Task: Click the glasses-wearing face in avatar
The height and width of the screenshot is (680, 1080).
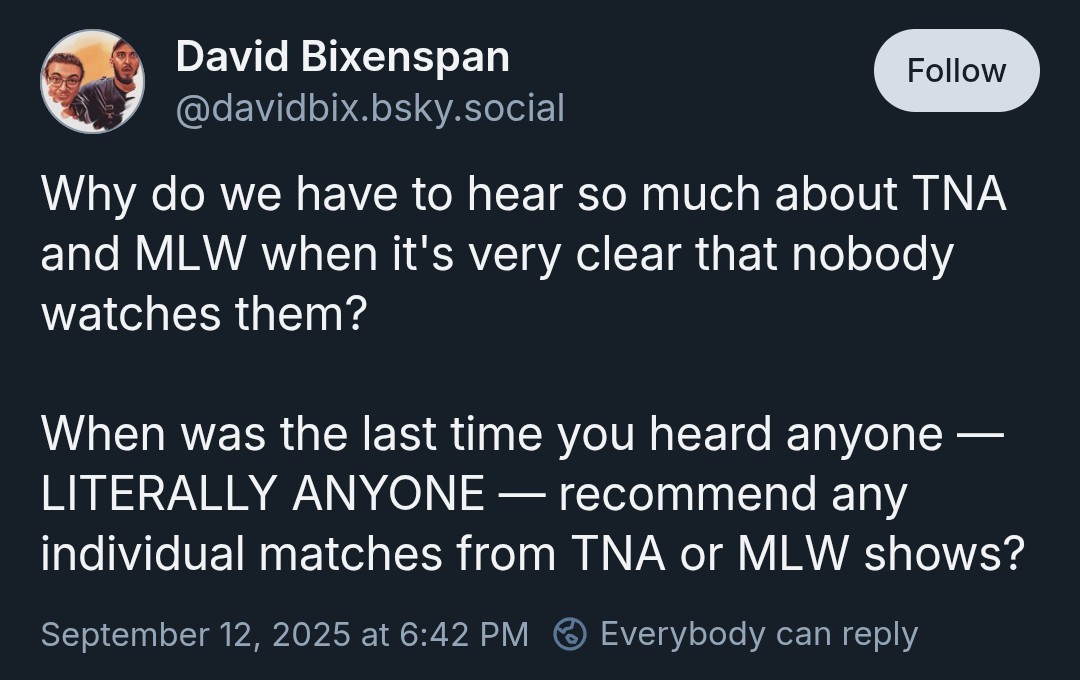Action: (x=66, y=80)
